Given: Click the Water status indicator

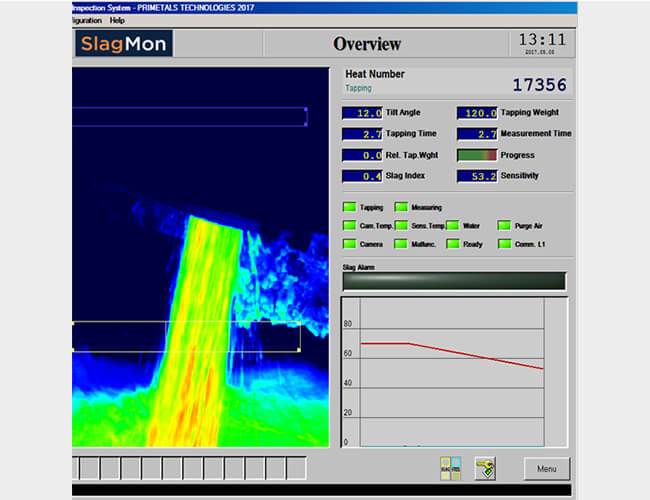Looking at the screenshot, I should (453, 226).
